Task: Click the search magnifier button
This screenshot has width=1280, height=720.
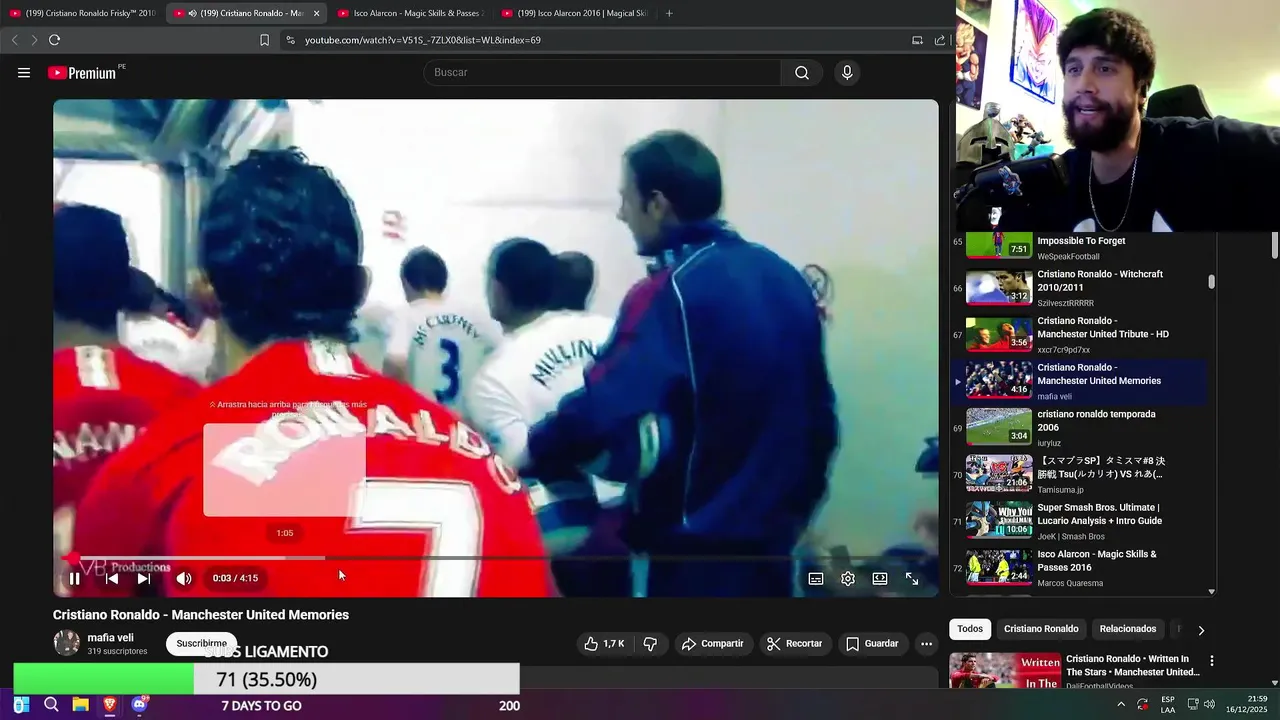Action: pyautogui.click(x=802, y=72)
